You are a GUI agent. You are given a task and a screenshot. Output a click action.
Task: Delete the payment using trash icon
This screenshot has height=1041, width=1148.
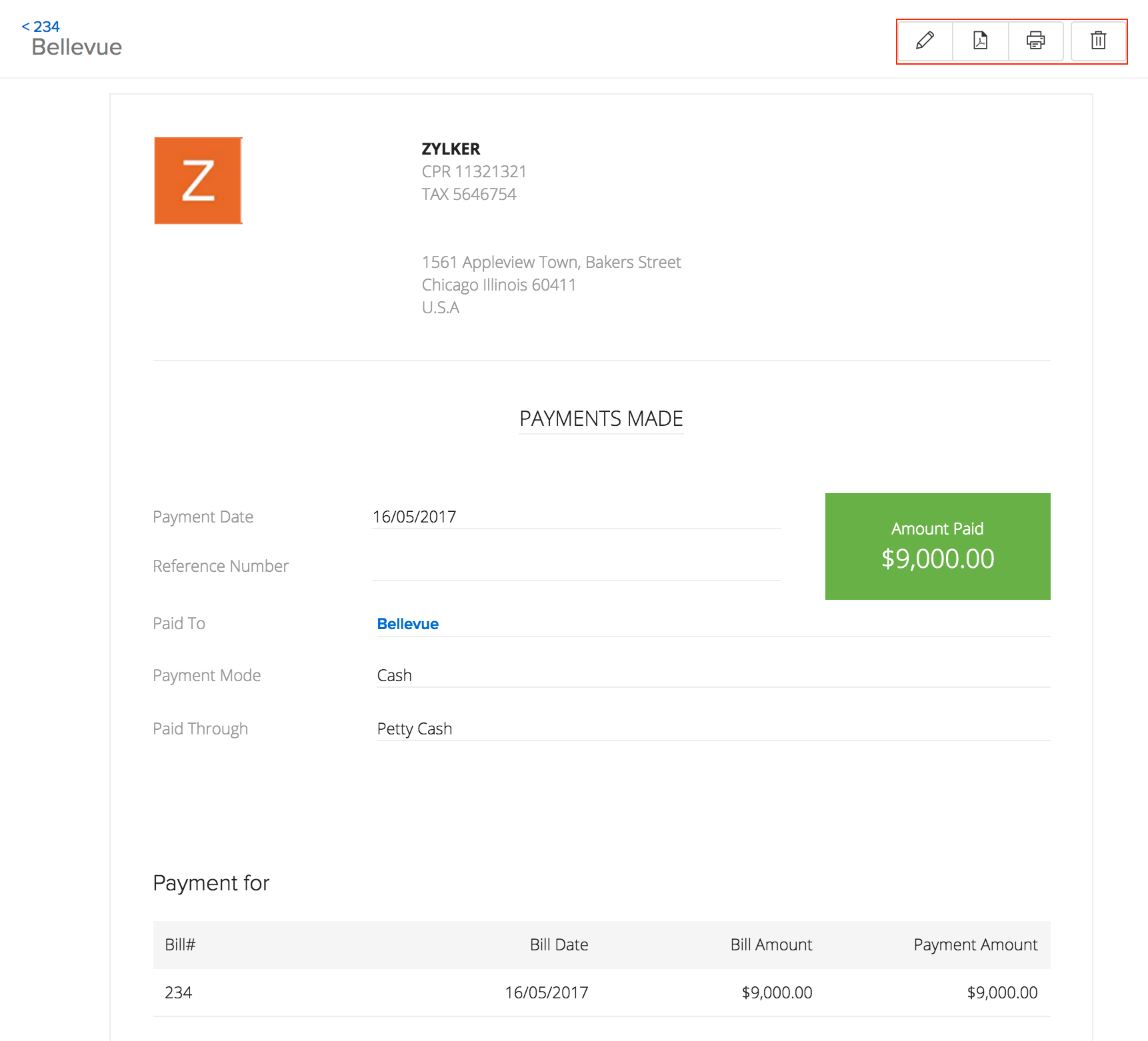1097,41
